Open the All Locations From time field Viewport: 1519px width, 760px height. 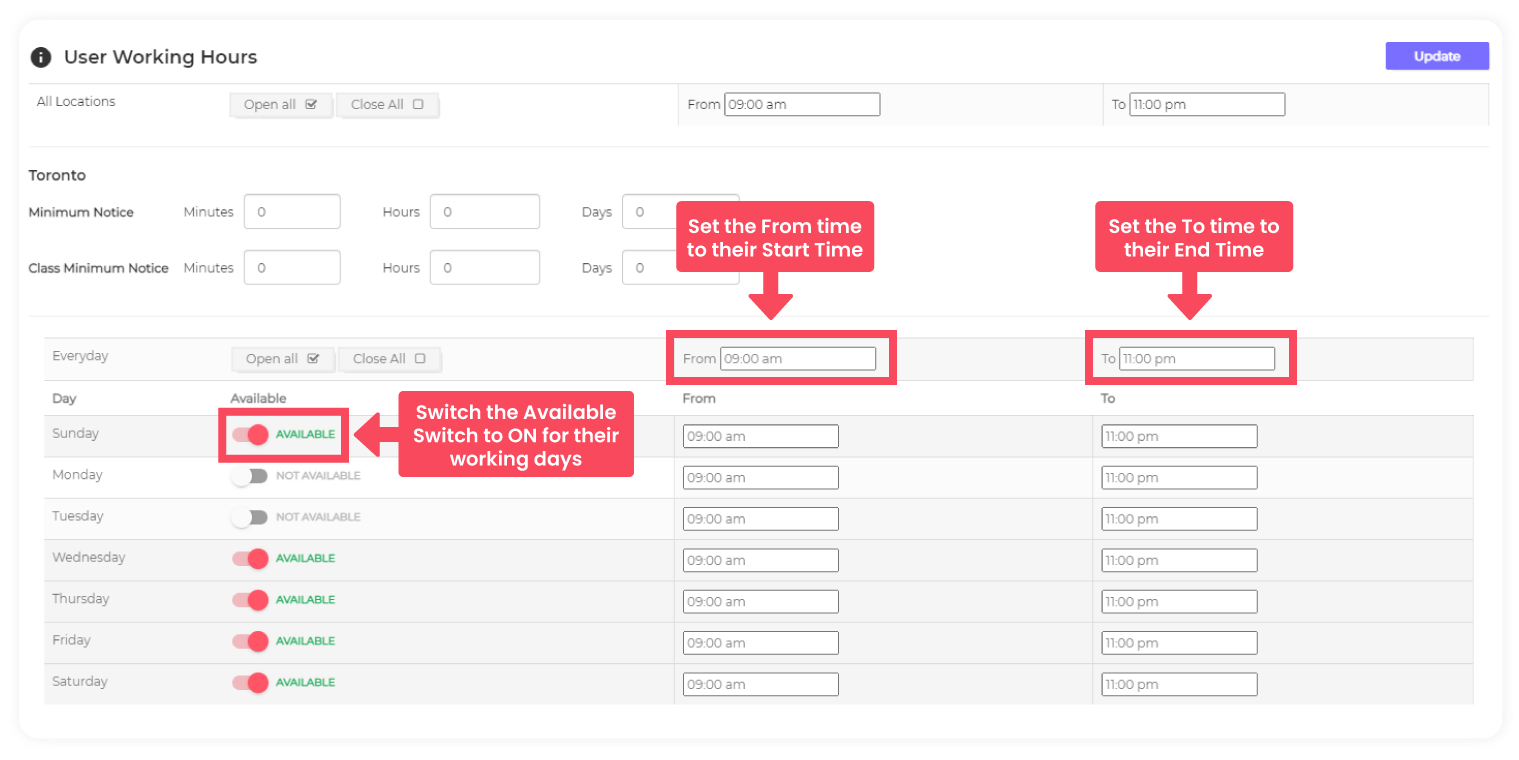click(x=801, y=105)
